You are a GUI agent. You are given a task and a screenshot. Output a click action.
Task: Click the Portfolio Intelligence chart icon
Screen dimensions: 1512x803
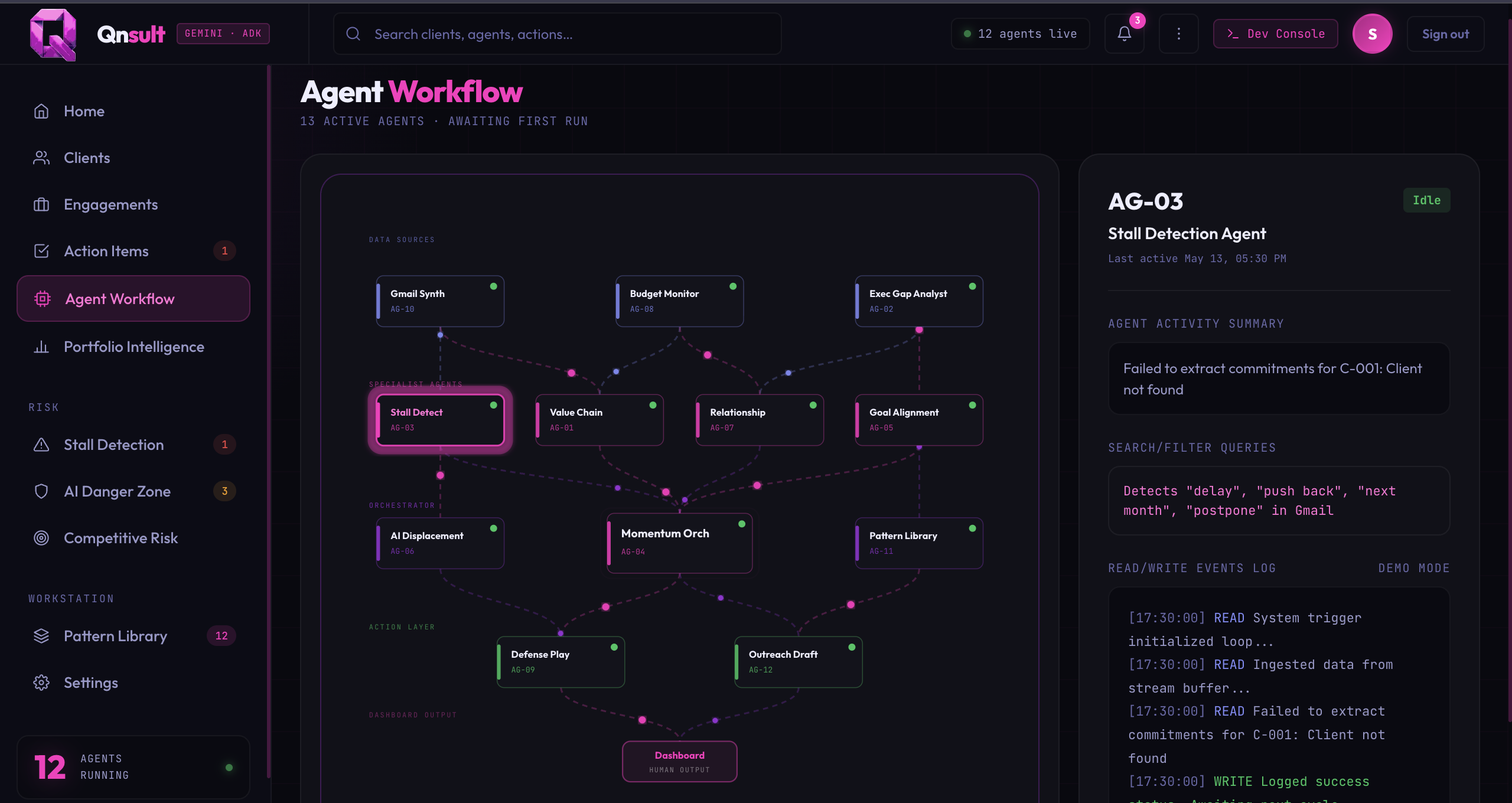pos(41,347)
